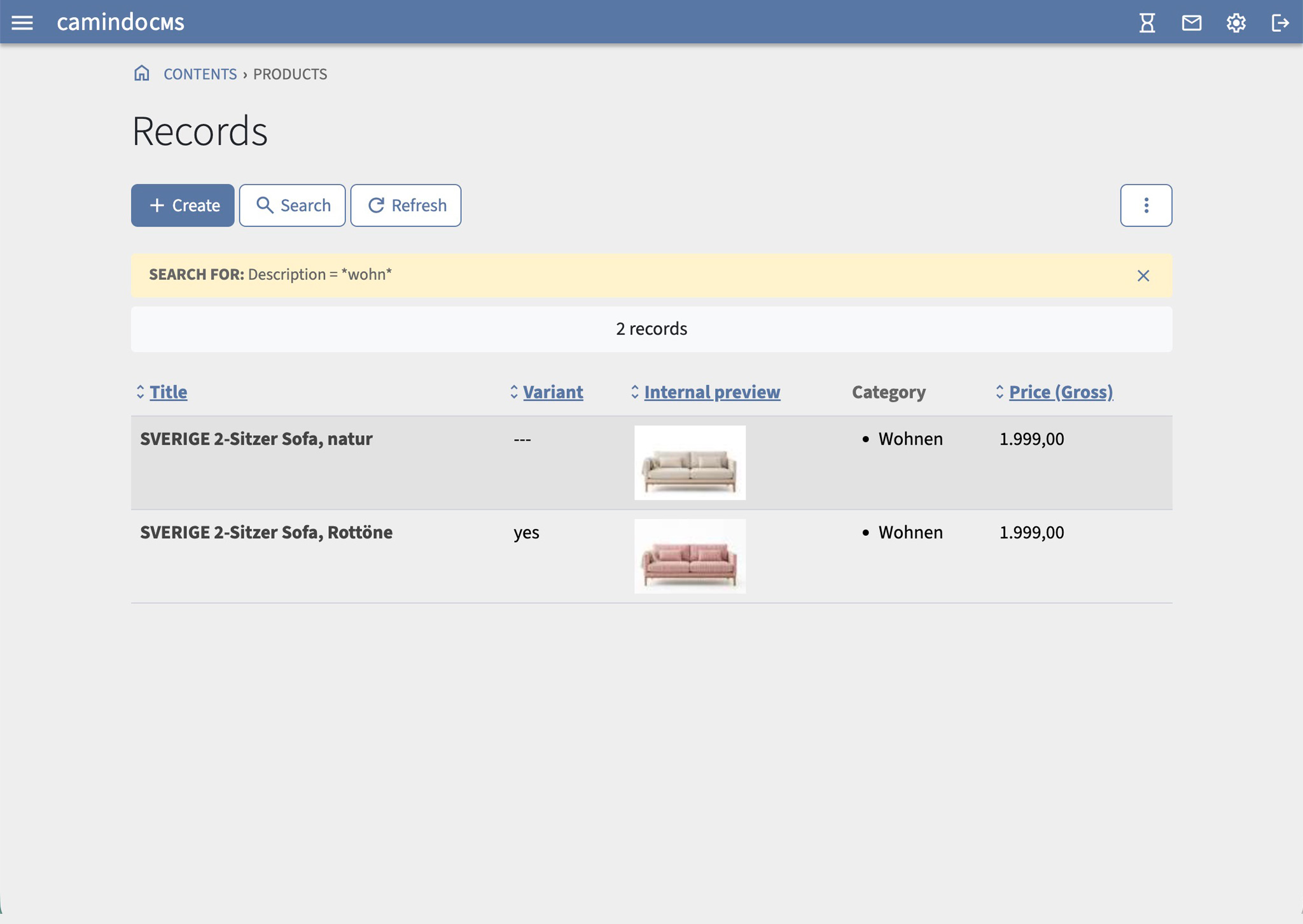This screenshot has width=1303, height=924.
Task: Click Wohnen category in Rottöne row
Action: 910,533
